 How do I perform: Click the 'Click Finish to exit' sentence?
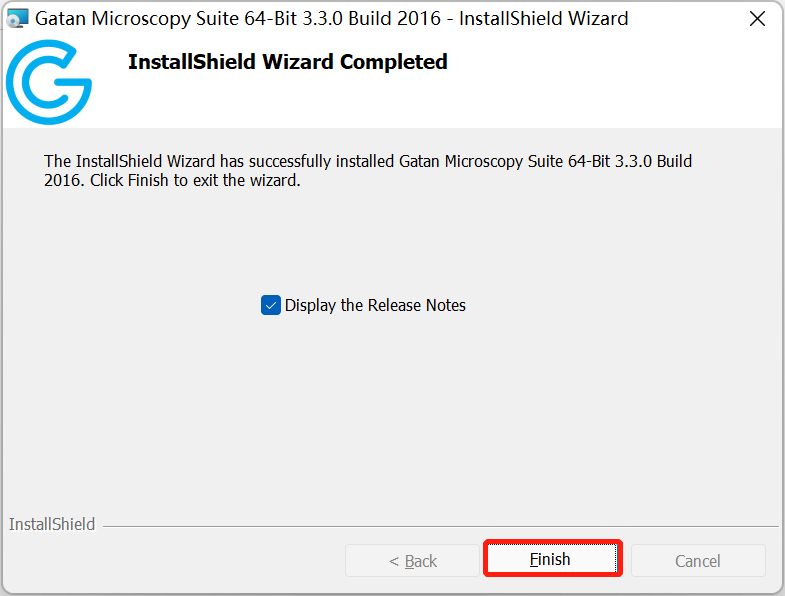pyautogui.click(x=195, y=180)
